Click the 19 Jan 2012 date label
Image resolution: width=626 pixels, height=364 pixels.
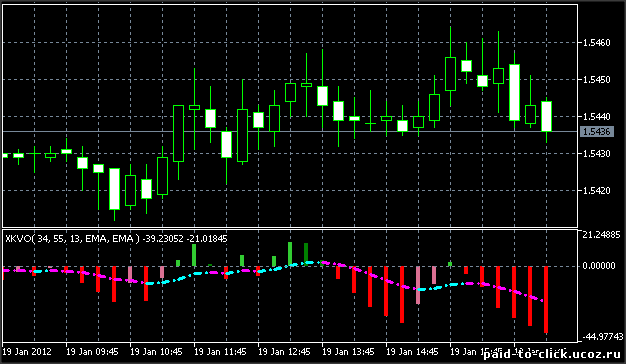click(x=27, y=352)
